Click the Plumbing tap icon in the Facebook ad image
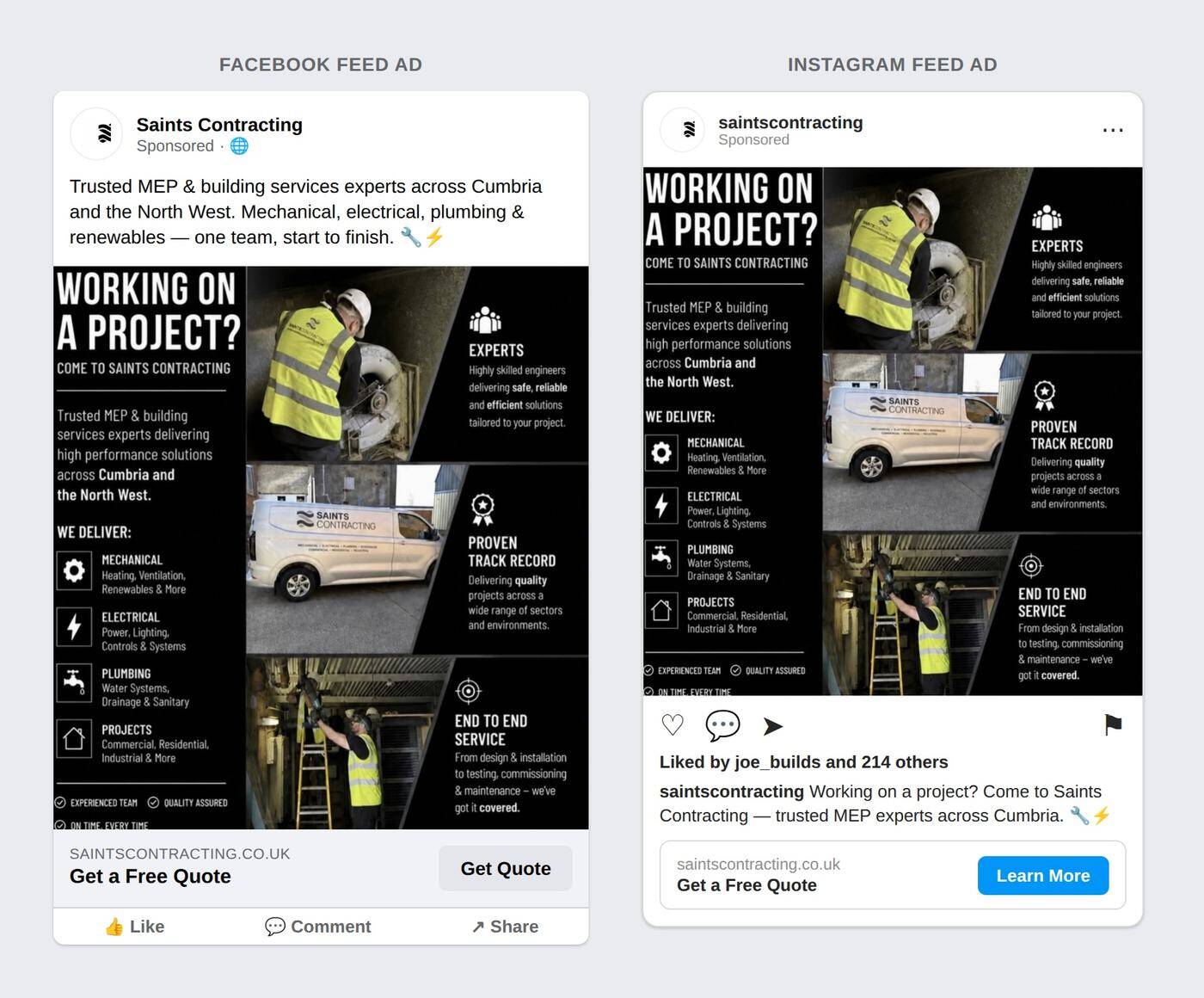The image size is (1204, 998). pyautogui.click(x=74, y=682)
